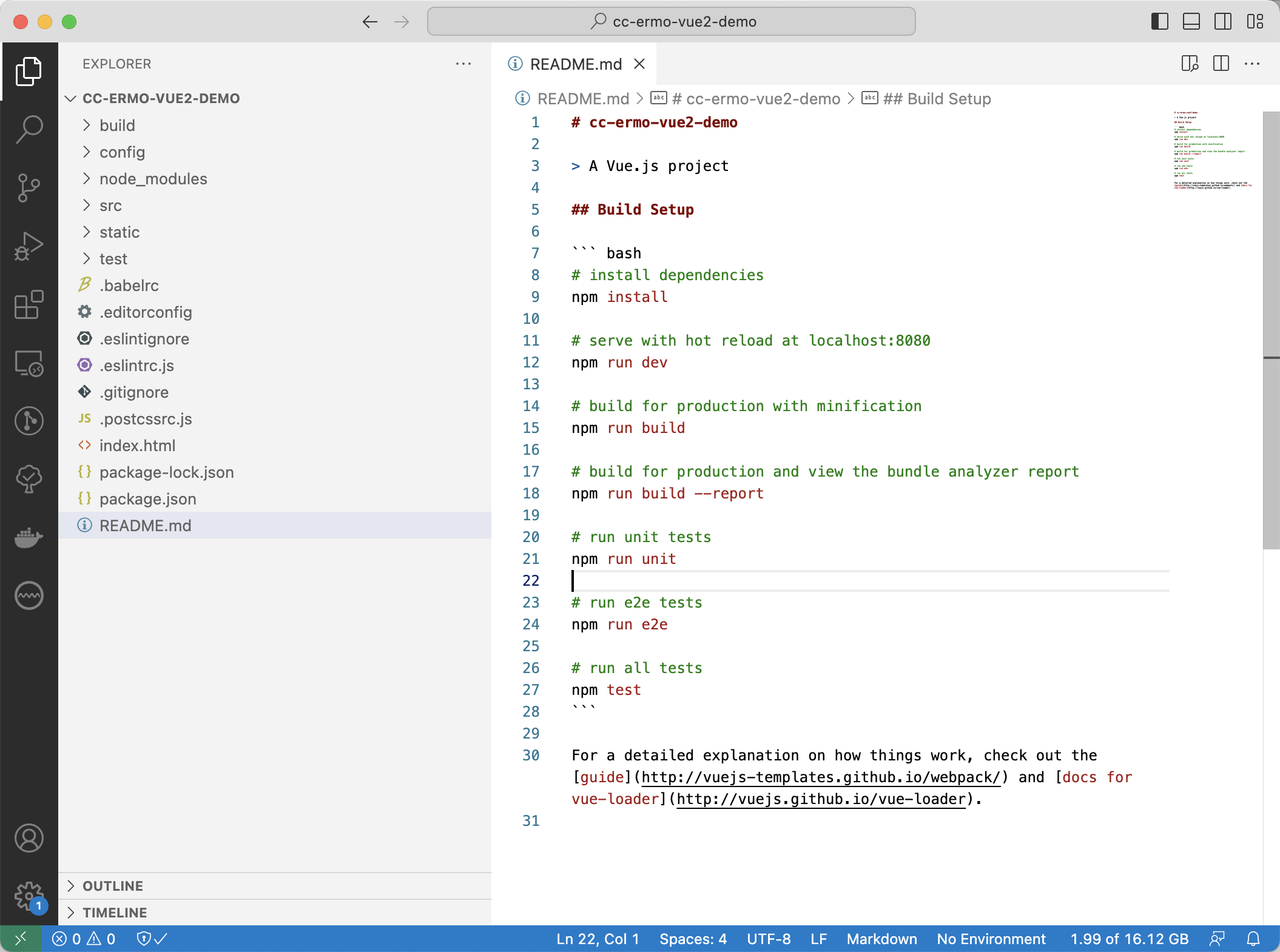
Task: Open the feedback person icon in status bar
Action: [x=1217, y=939]
